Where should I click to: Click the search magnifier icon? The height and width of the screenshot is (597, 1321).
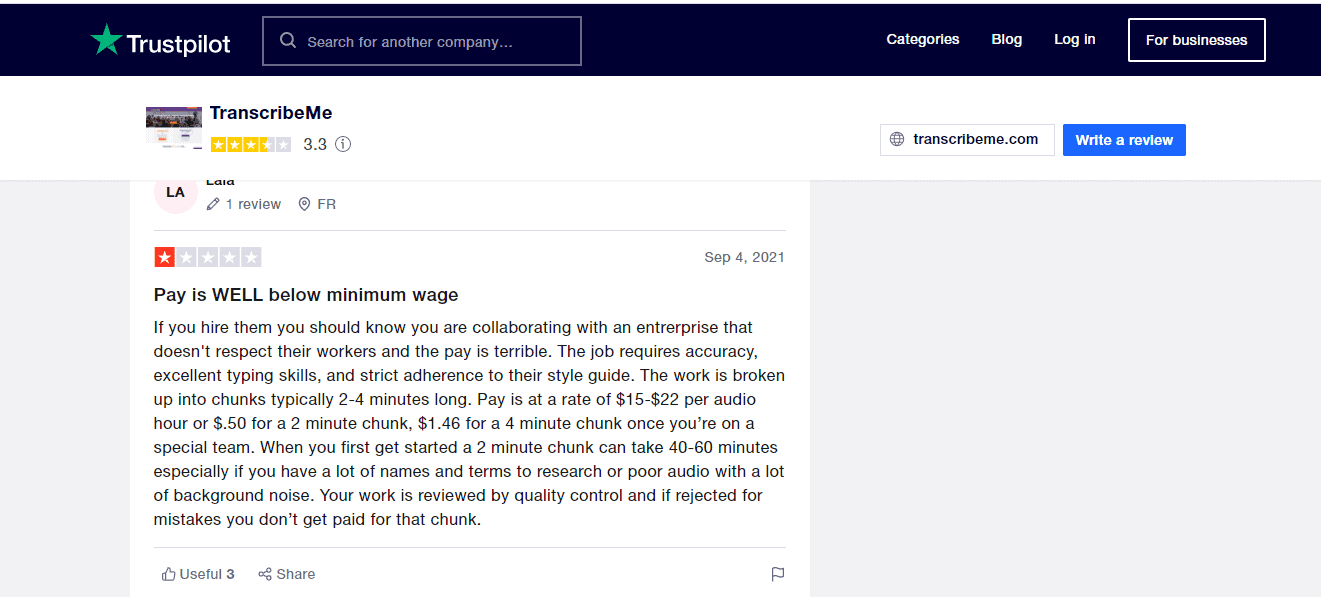point(288,41)
